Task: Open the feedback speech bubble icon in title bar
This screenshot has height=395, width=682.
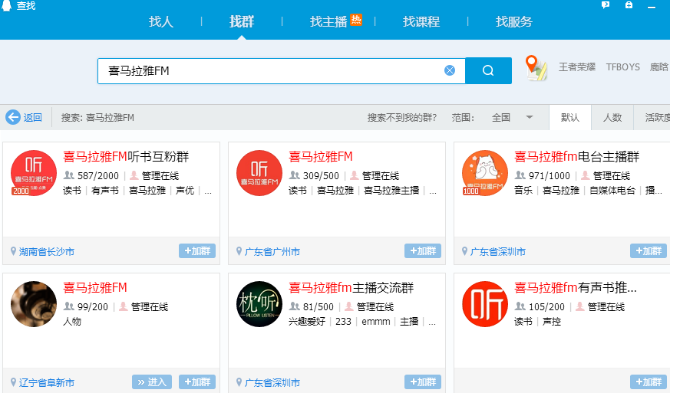Action: 605,5
